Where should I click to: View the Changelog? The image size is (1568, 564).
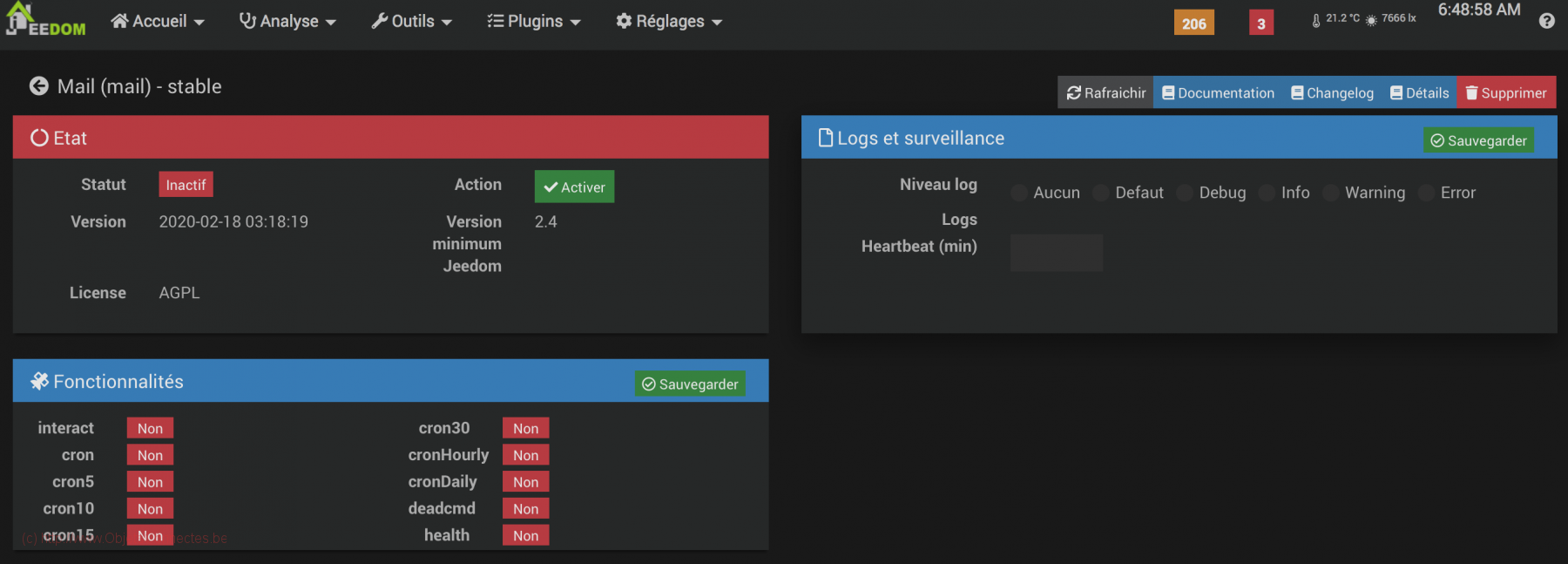[1332, 92]
